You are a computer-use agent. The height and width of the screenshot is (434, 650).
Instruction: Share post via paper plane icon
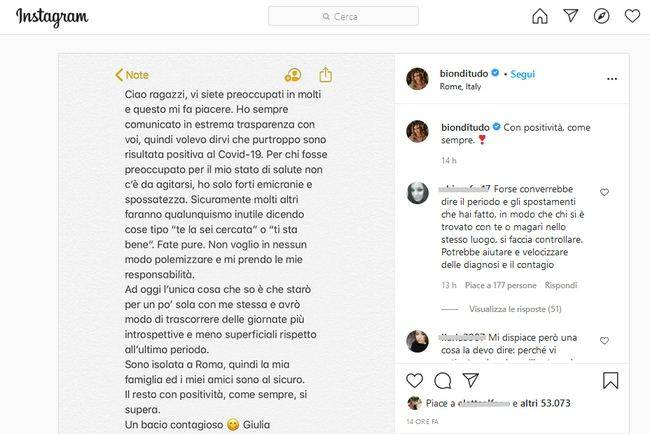(x=471, y=380)
